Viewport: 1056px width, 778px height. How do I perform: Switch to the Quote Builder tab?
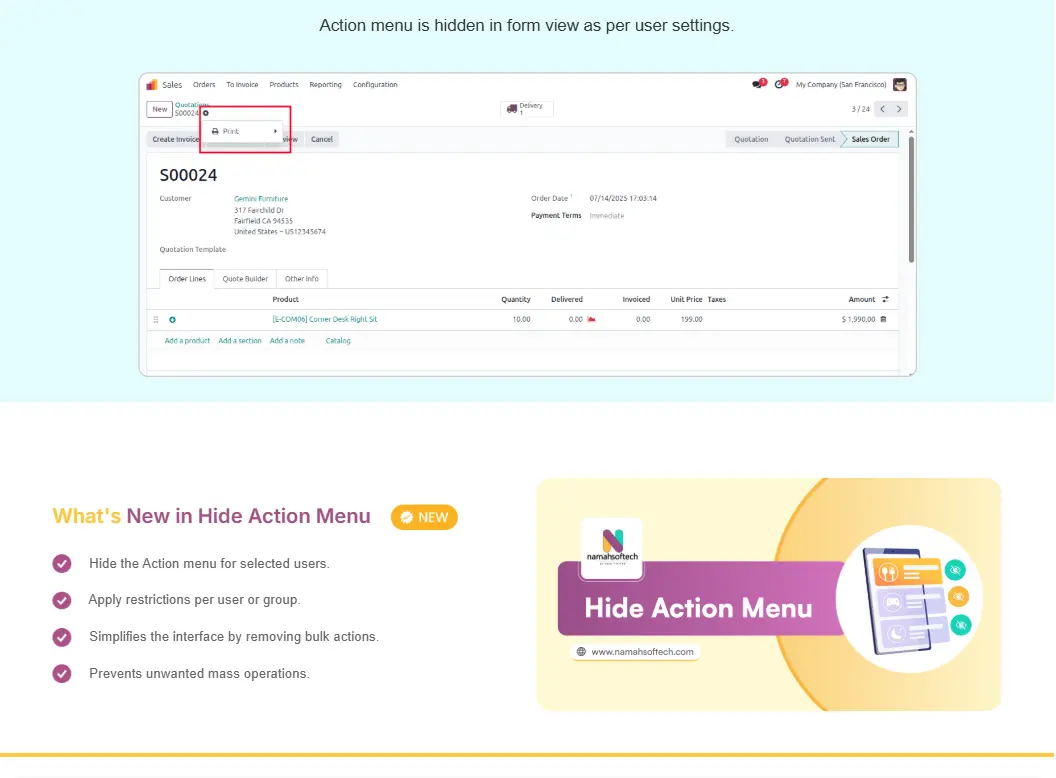click(245, 279)
